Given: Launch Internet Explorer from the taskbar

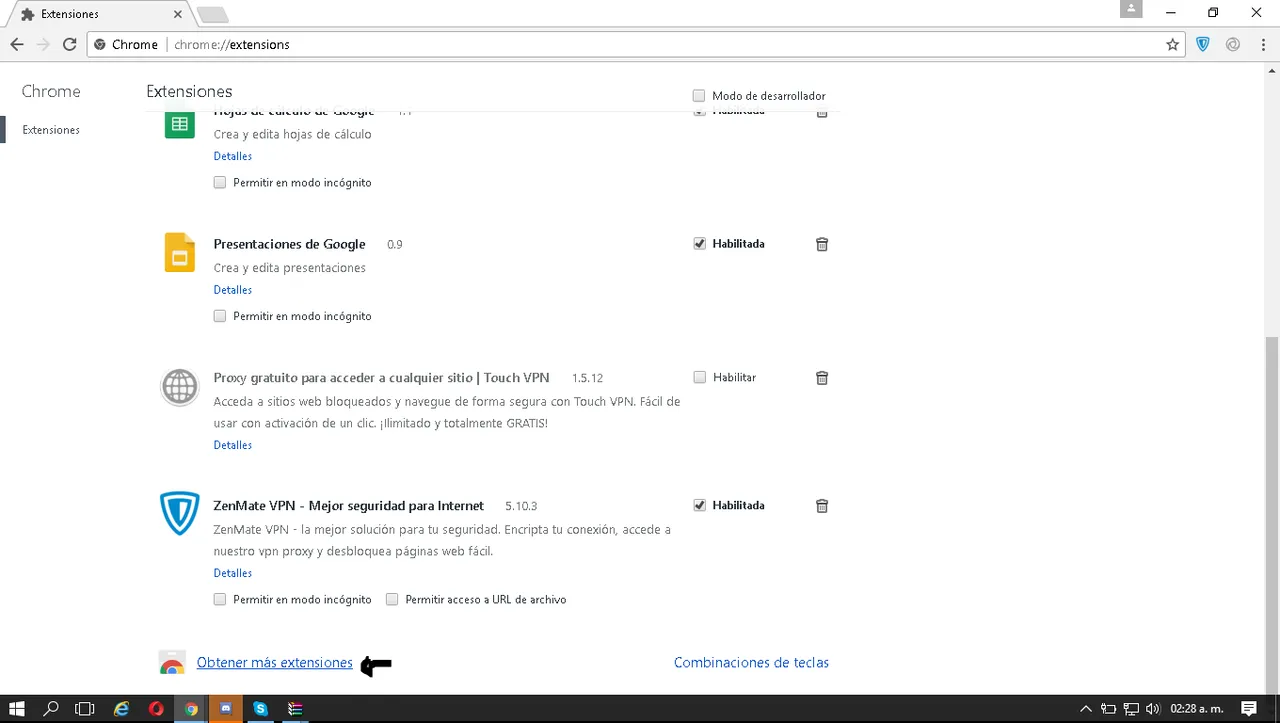Looking at the screenshot, I should point(121,709).
